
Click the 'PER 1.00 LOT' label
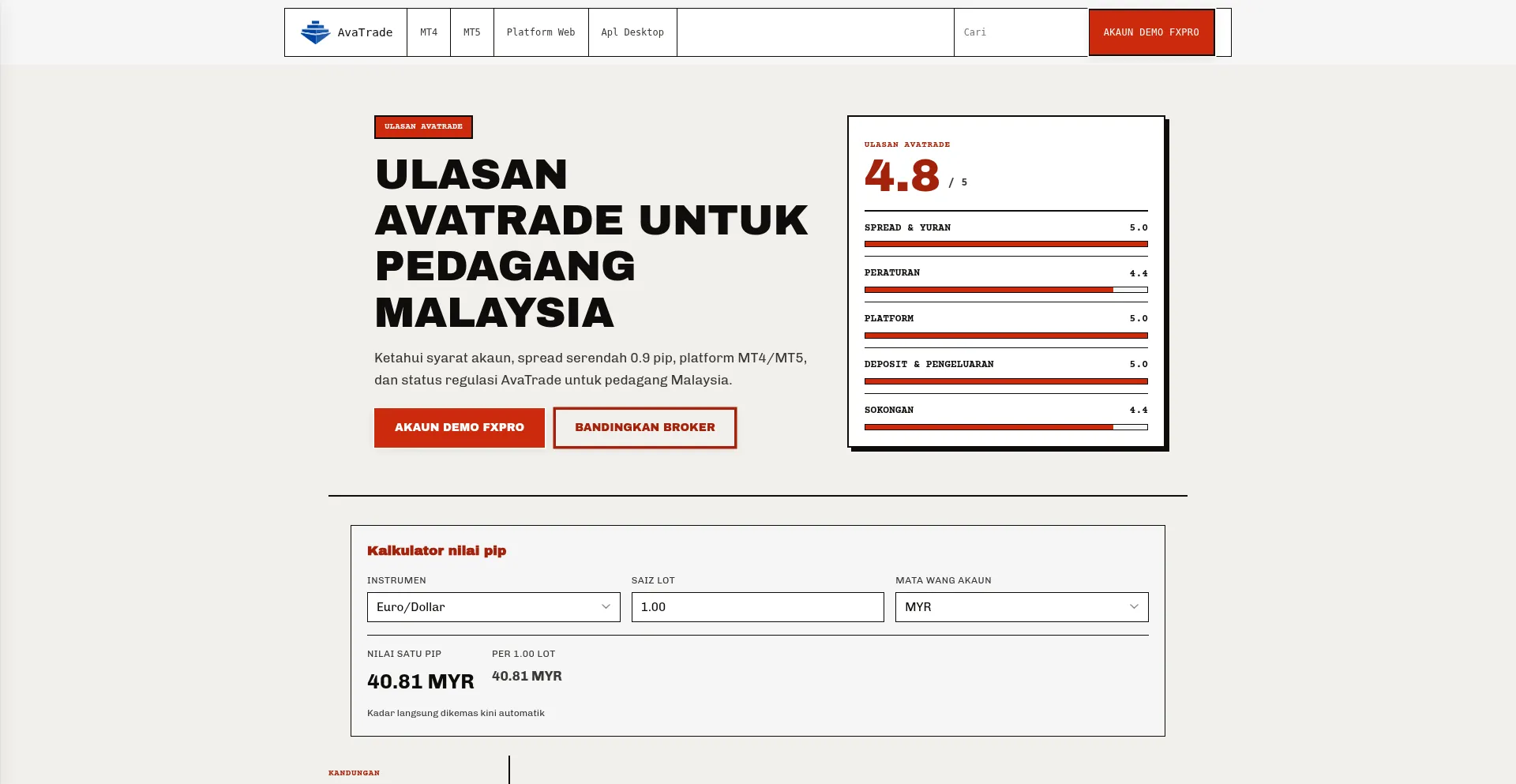click(x=523, y=654)
